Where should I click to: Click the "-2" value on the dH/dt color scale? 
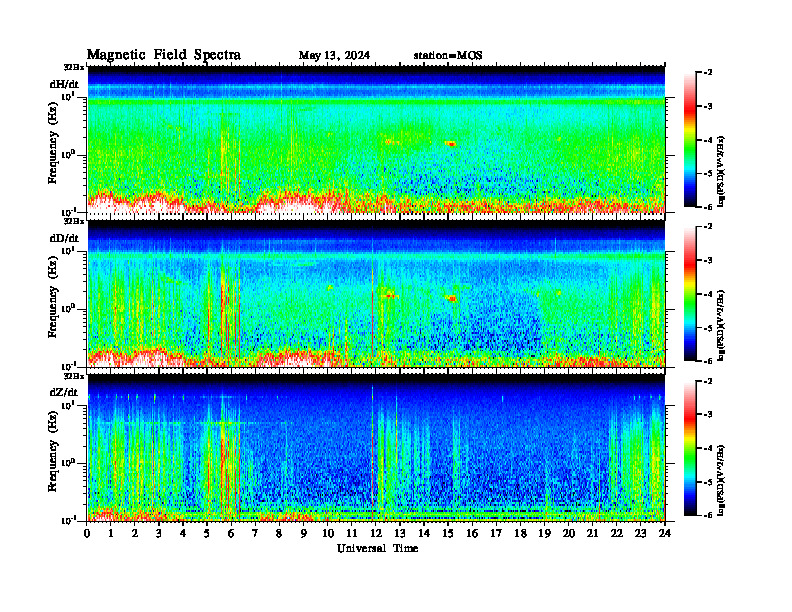[x=708, y=73]
